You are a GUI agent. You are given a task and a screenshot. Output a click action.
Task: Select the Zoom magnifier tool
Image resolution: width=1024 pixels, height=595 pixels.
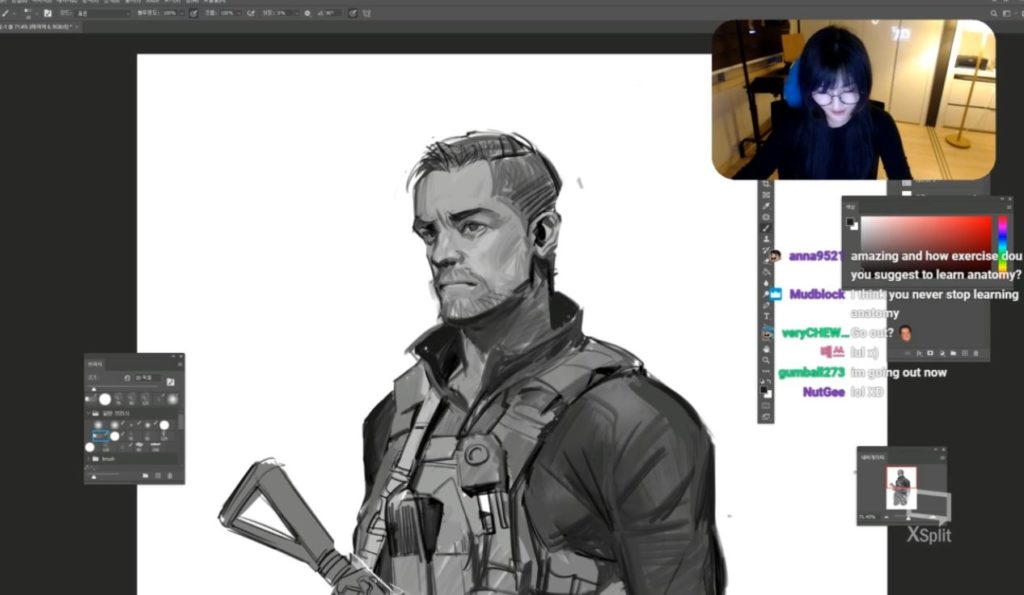click(766, 360)
